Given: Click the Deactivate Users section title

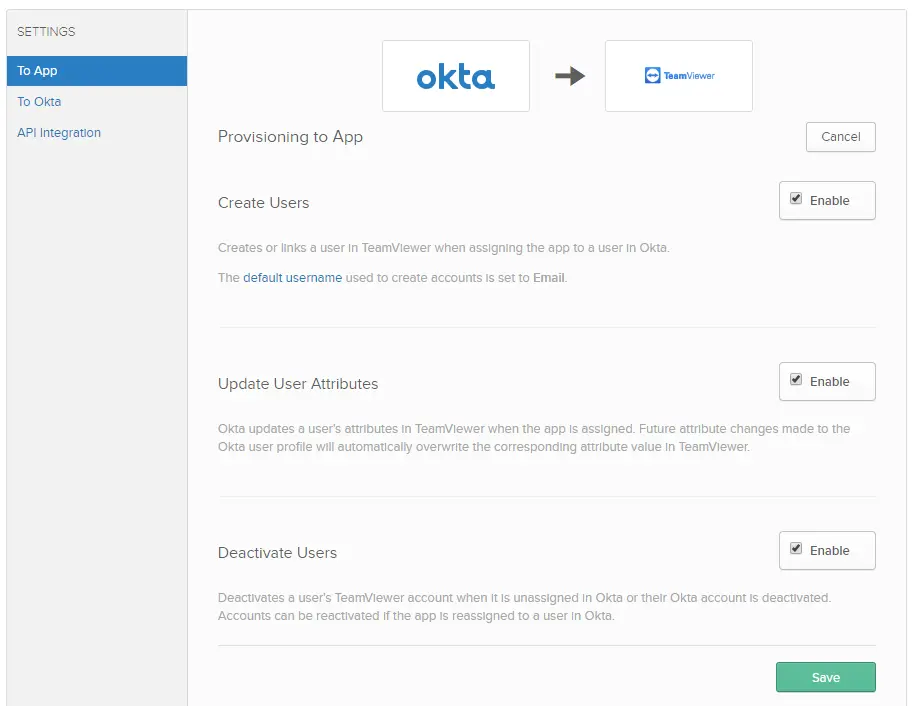Looking at the screenshot, I should click(278, 553).
